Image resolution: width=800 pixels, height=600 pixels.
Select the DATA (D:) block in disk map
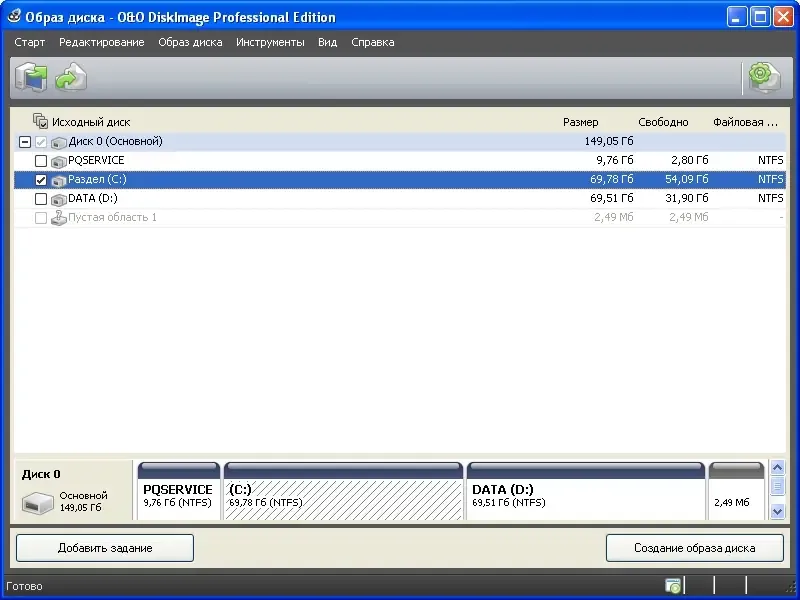586,491
